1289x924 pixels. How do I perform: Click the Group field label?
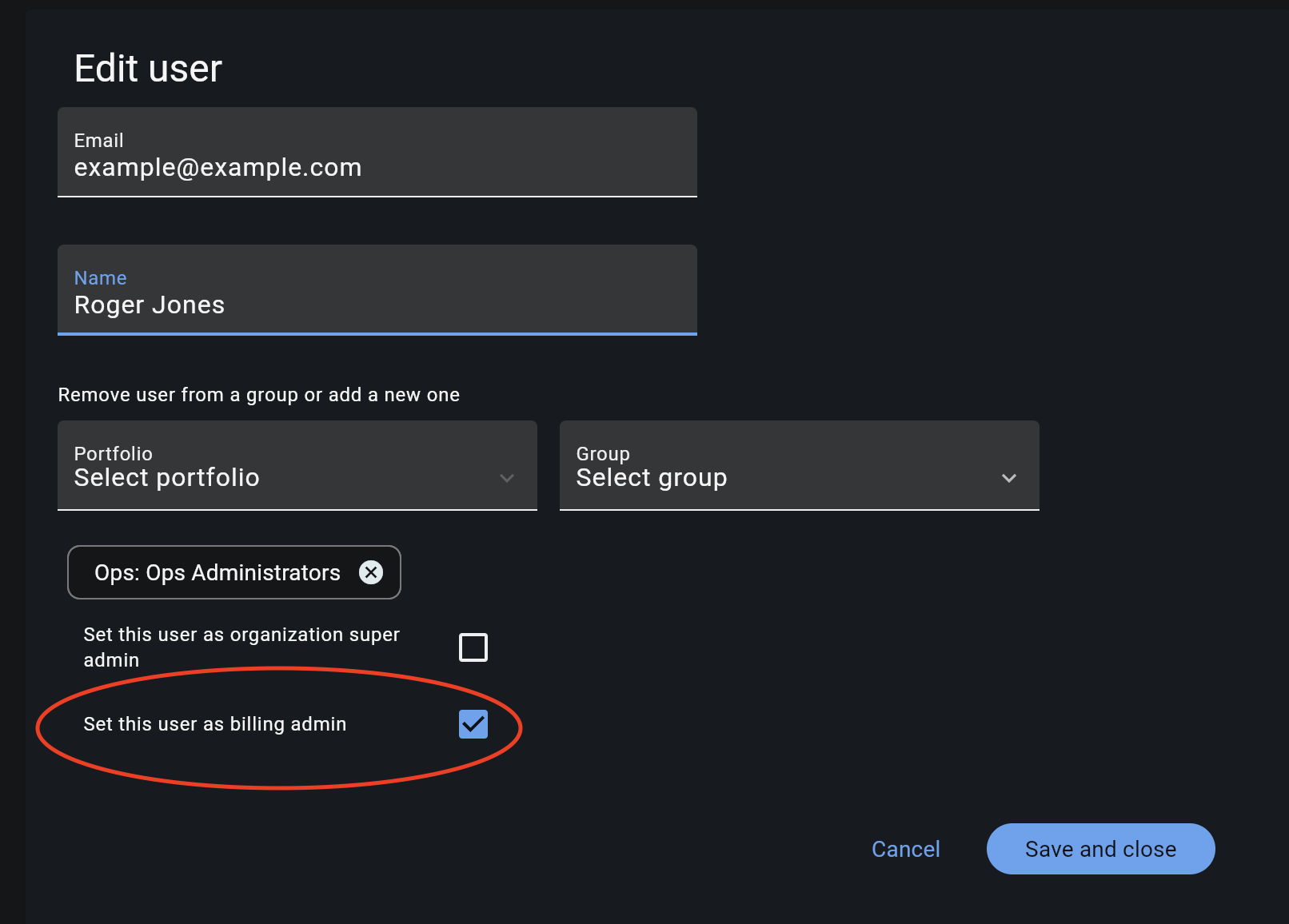pyautogui.click(x=603, y=453)
